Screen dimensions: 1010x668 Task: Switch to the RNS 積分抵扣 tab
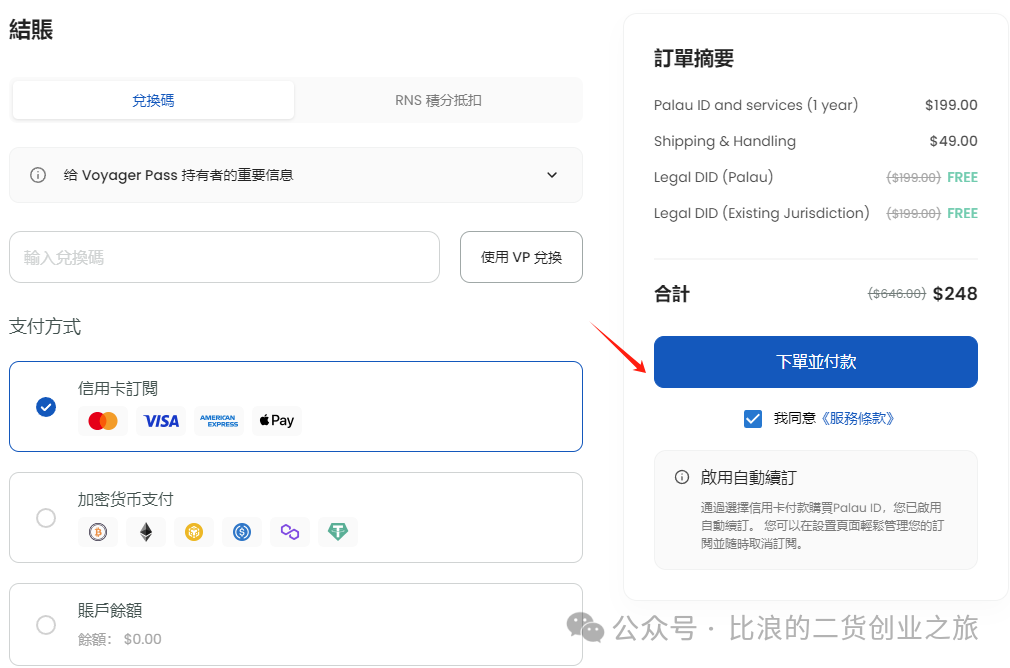click(437, 100)
